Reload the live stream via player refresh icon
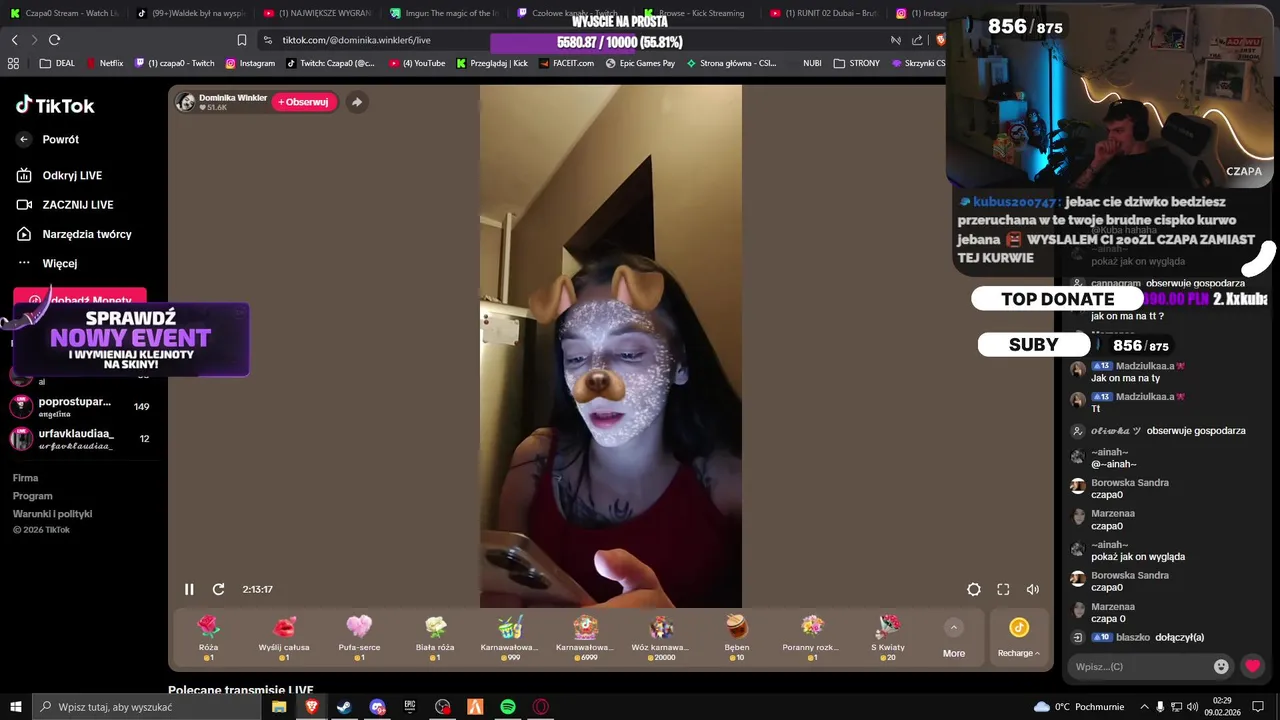Screen dimensions: 1280x720 point(218,589)
